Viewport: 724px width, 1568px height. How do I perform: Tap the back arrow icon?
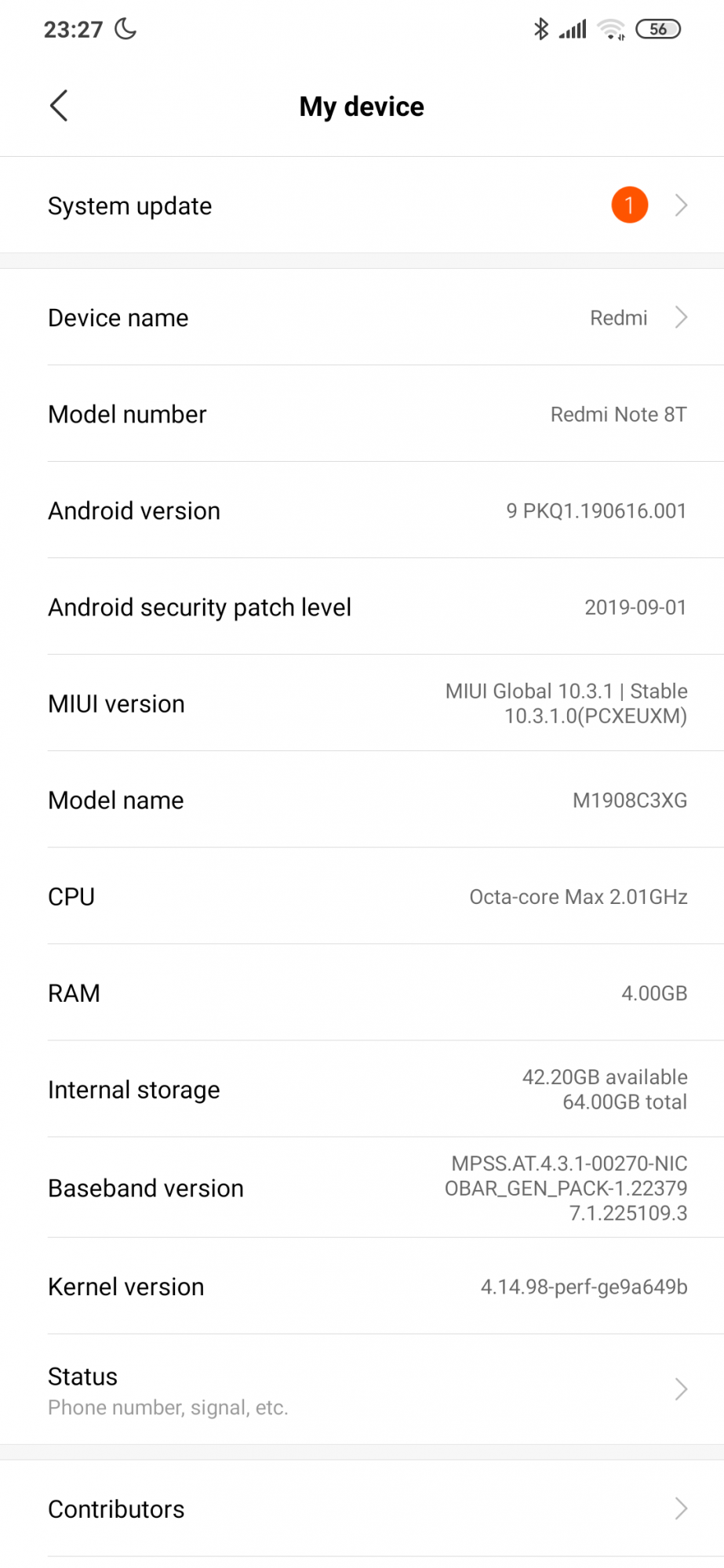pyautogui.click(x=59, y=106)
